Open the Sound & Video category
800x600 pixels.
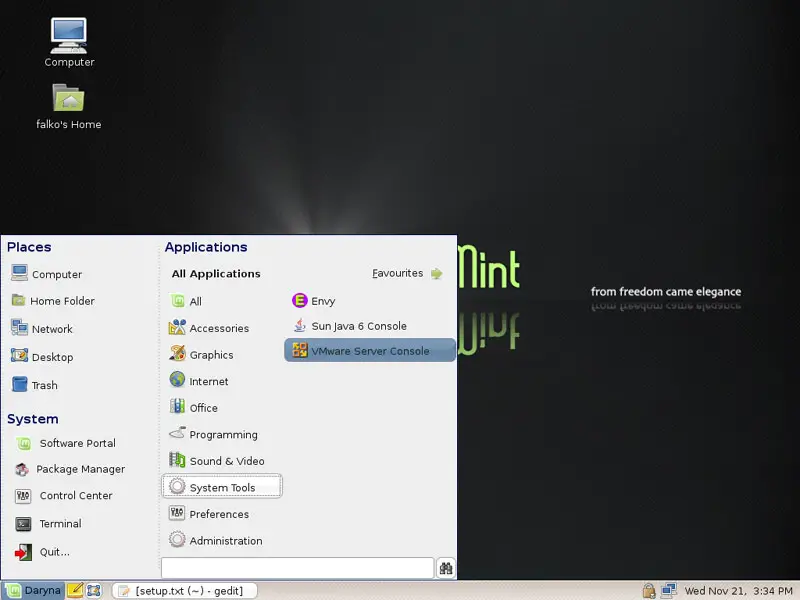pyautogui.click(x=217, y=461)
